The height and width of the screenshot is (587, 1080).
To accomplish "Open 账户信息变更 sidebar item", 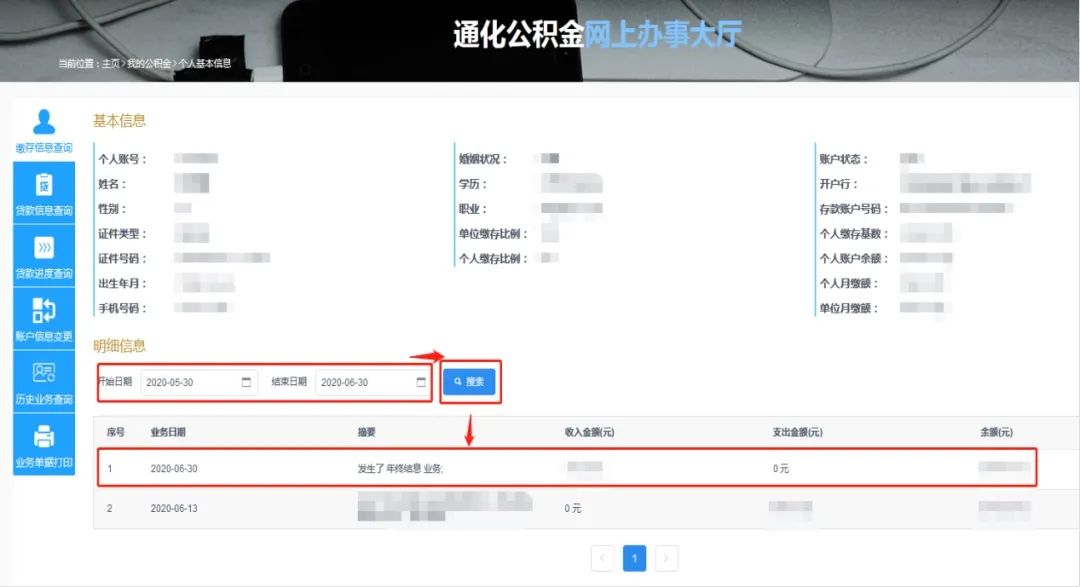I will click(44, 319).
